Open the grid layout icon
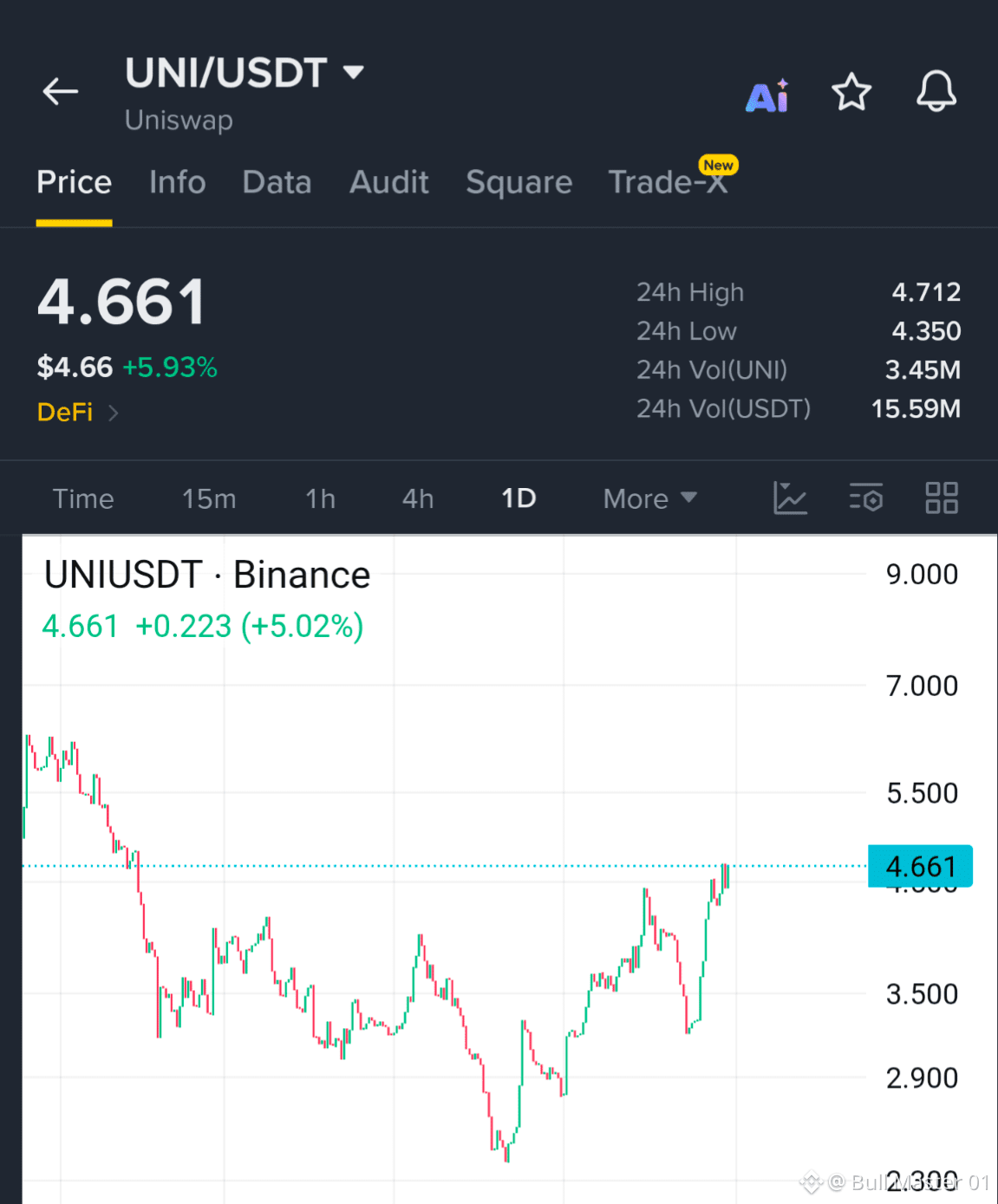 click(x=942, y=498)
